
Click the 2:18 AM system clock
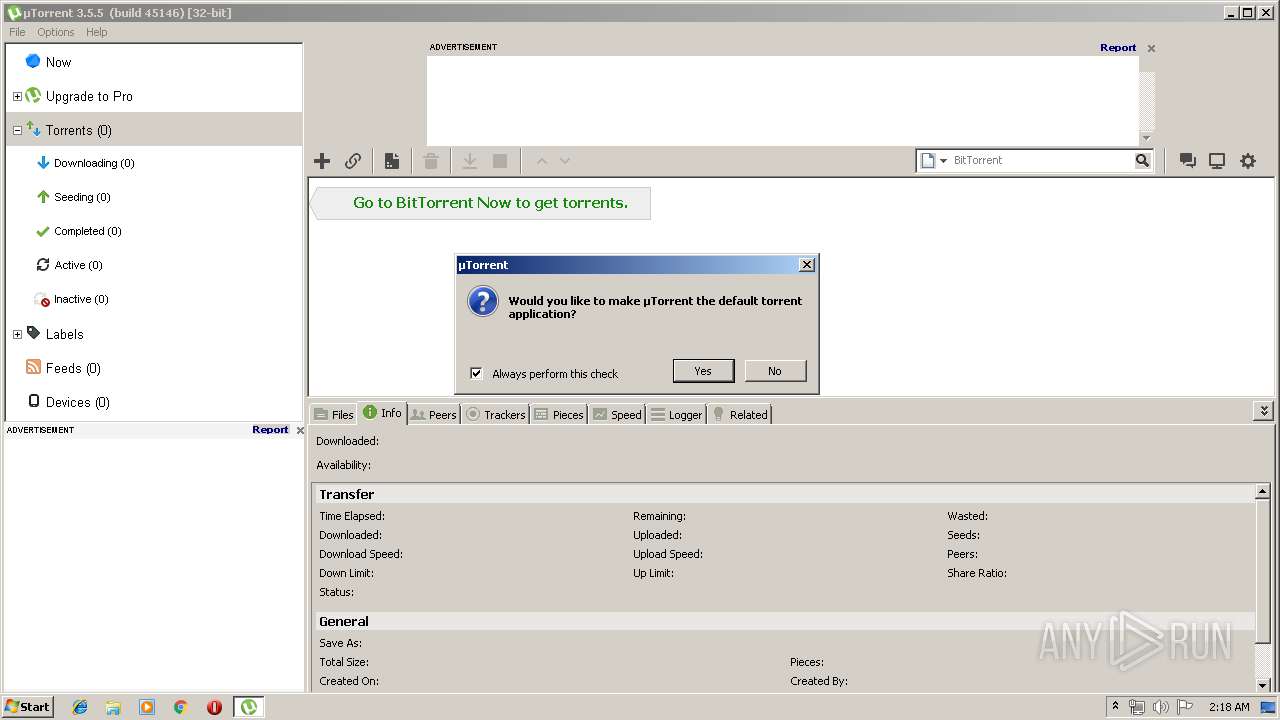coord(1229,707)
